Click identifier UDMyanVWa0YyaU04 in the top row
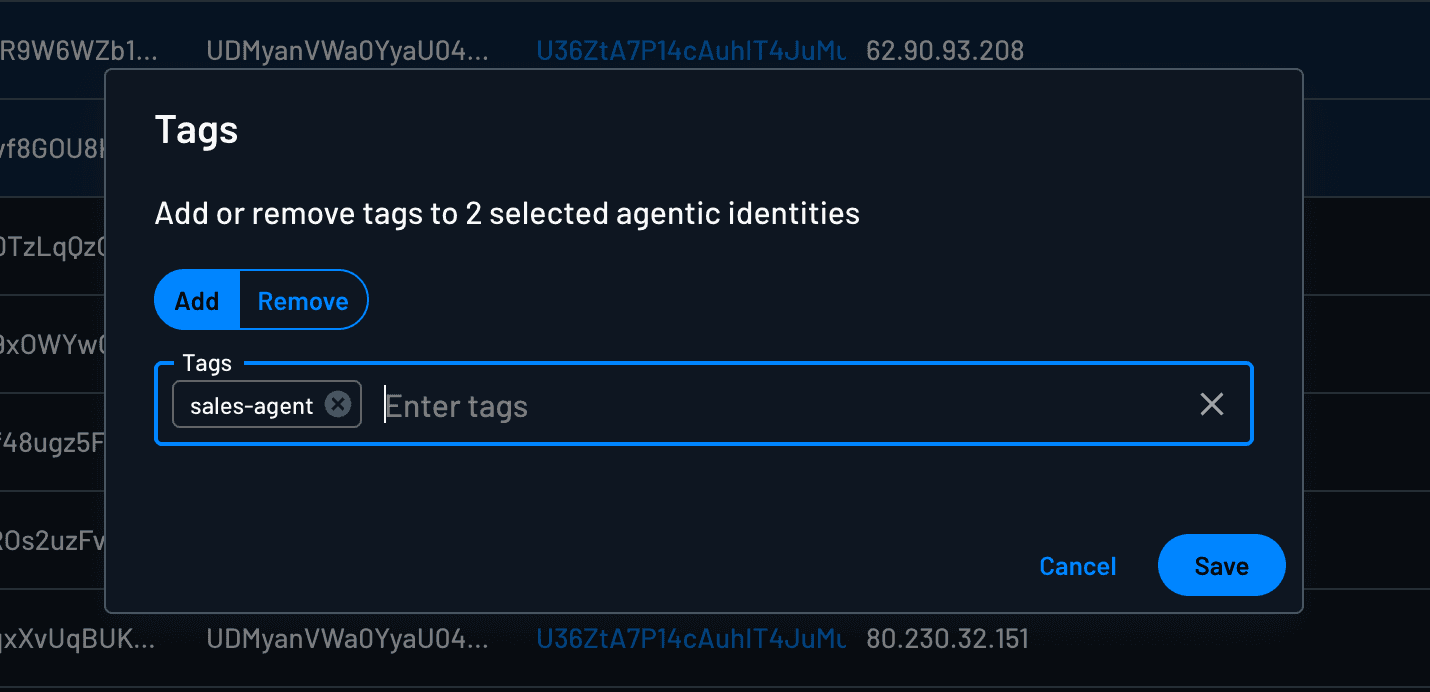Image resolution: width=1430 pixels, height=692 pixels. pos(349,50)
